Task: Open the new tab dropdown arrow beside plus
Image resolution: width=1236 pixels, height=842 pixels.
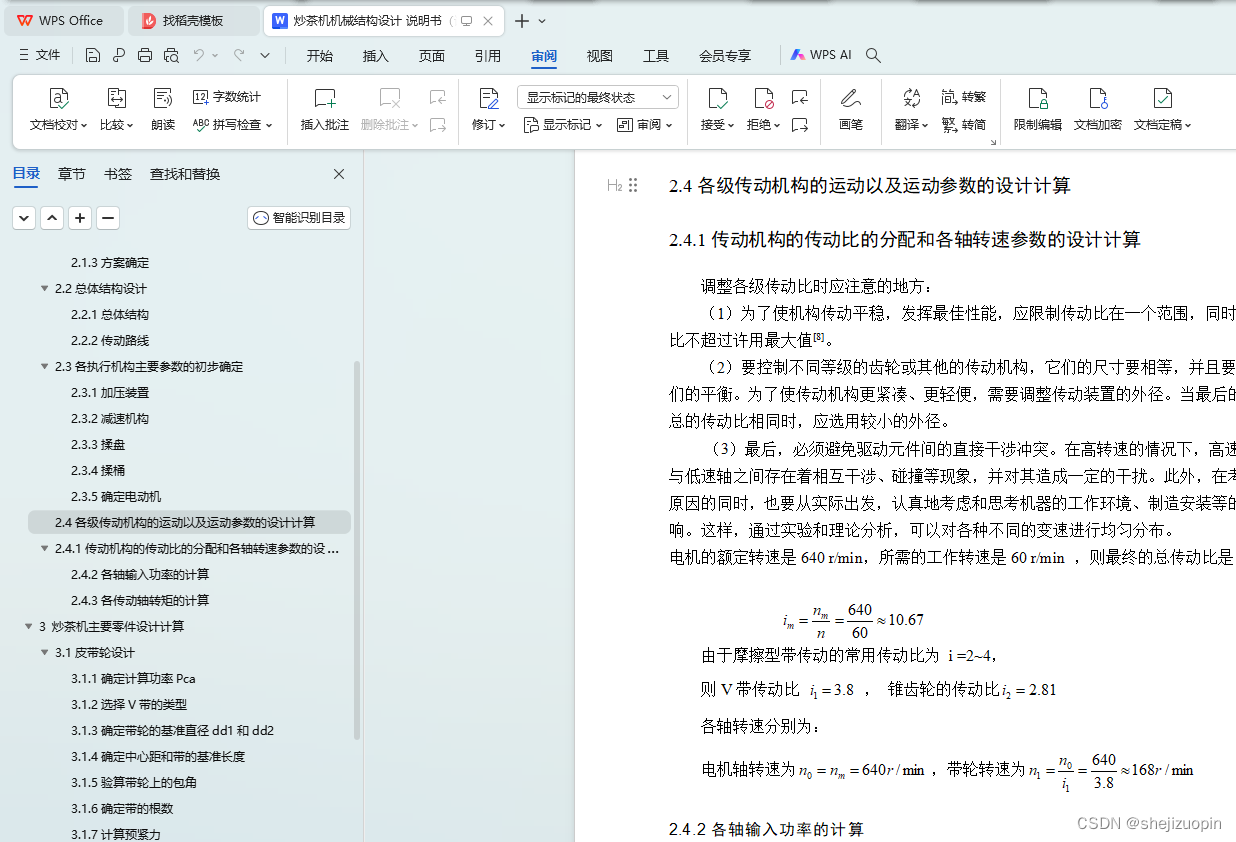Action: [542, 20]
